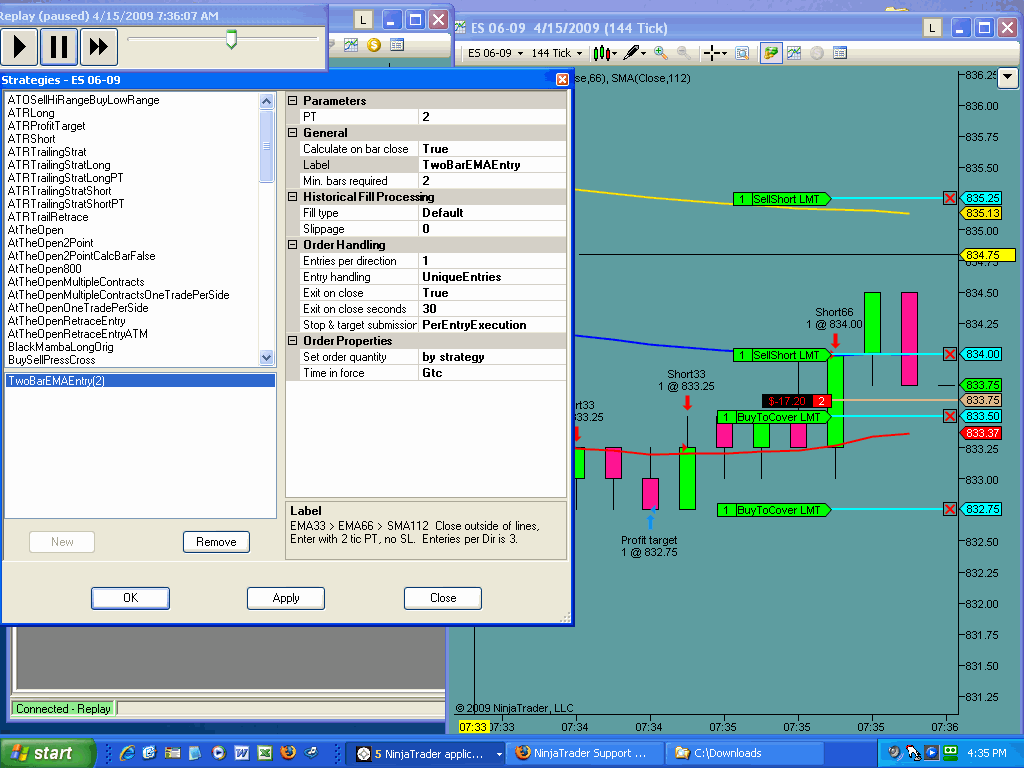Launch Word from quick launch bar
This screenshot has width=1024, height=768.
pos(242,753)
